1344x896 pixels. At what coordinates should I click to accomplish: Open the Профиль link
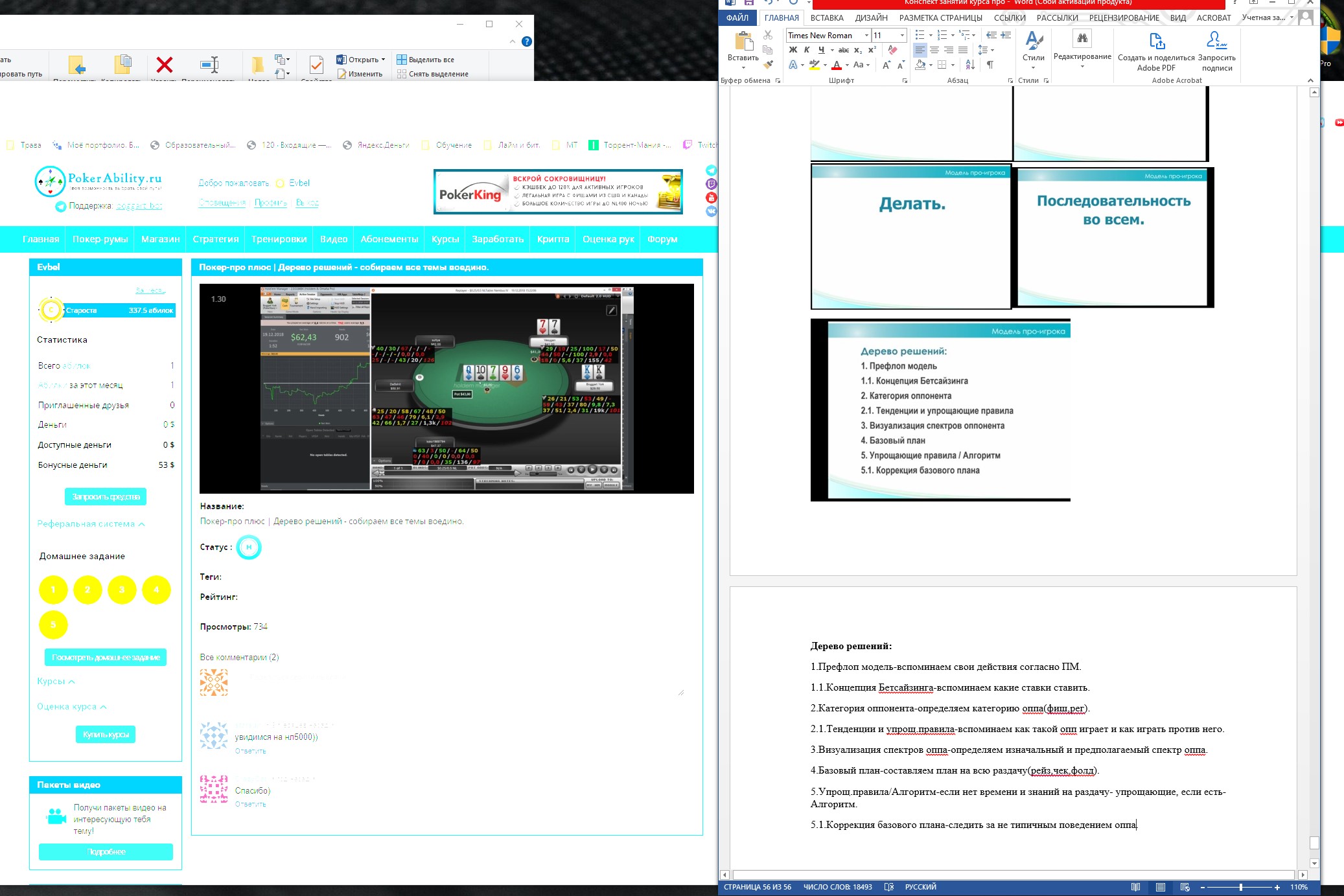[x=270, y=202]
